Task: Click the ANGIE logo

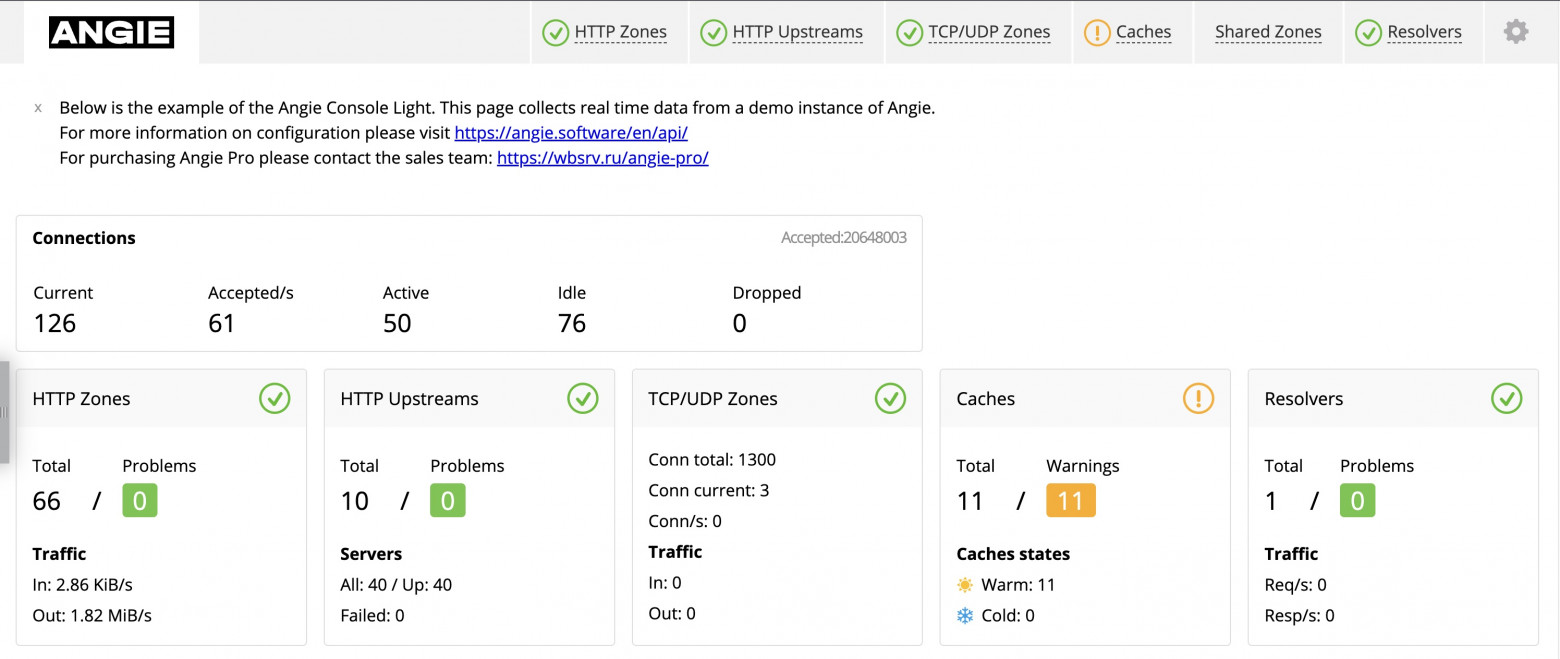Action: pos(110,31)
